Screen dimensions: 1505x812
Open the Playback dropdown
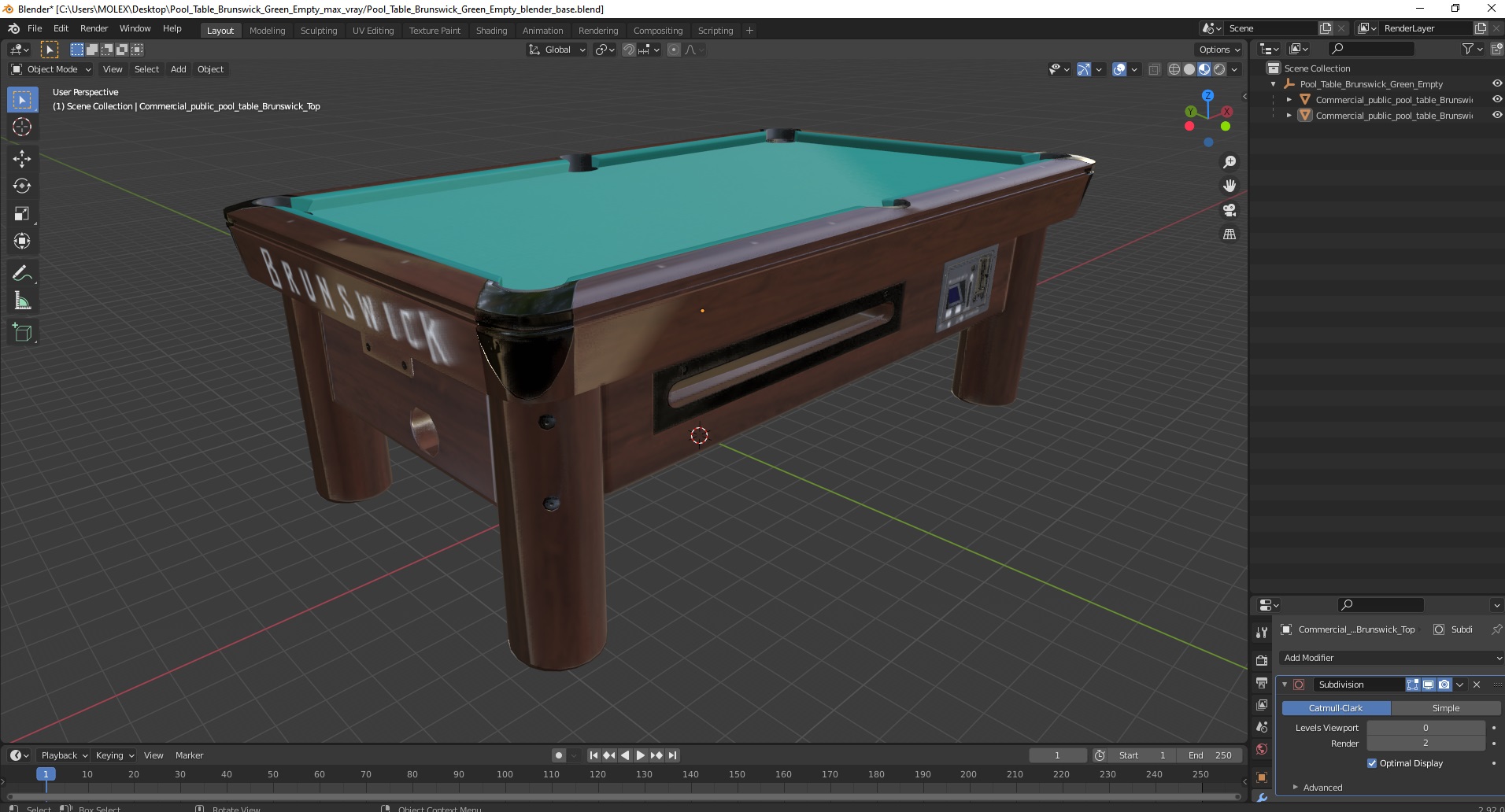[x=63, y=755]
